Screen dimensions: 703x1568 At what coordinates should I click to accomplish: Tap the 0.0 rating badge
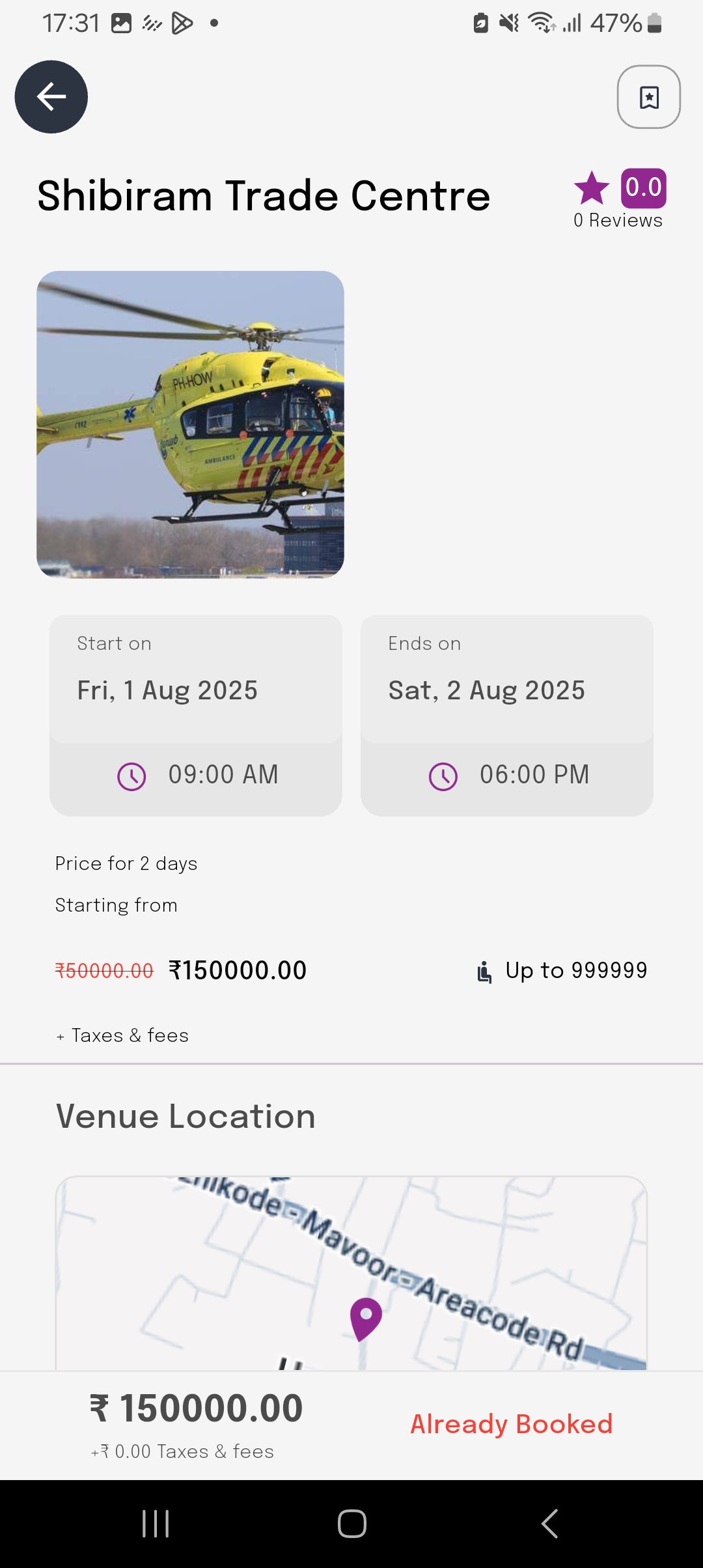tap(643, 188)
